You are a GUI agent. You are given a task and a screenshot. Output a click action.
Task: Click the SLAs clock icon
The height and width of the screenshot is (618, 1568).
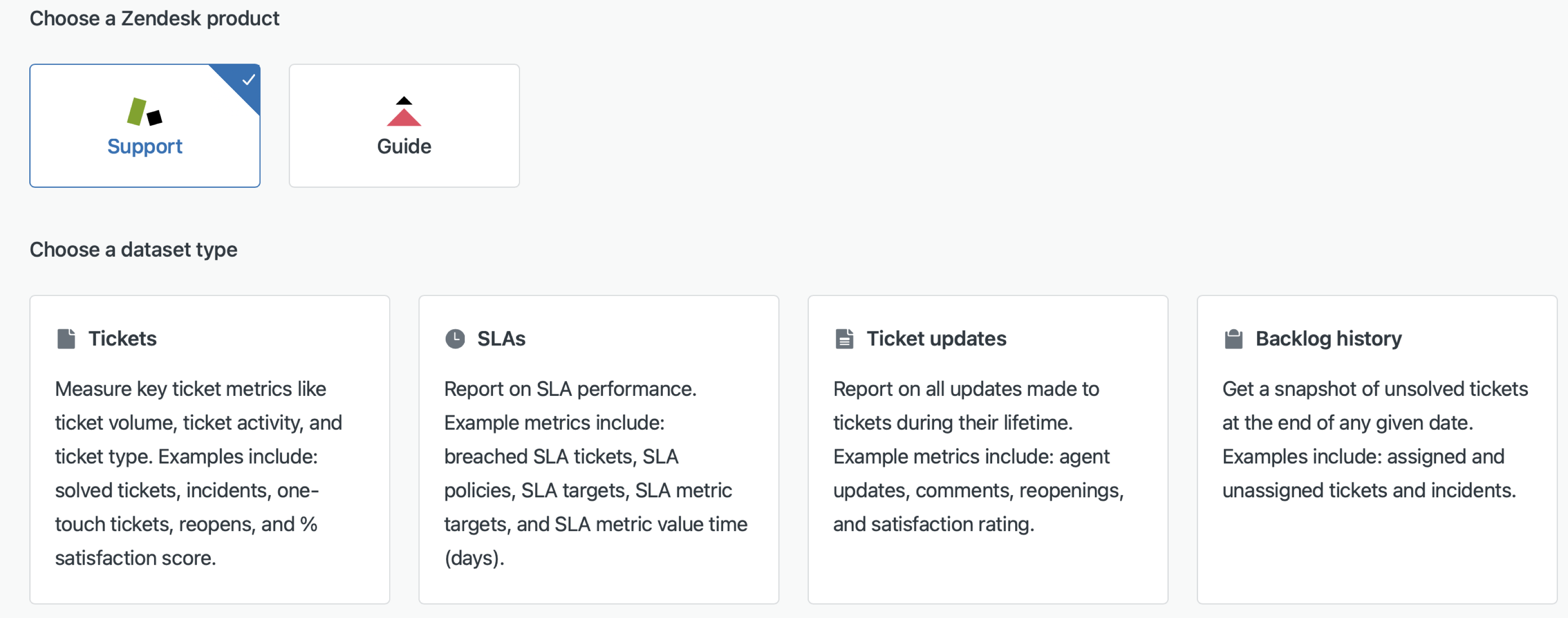click(455, 339)
